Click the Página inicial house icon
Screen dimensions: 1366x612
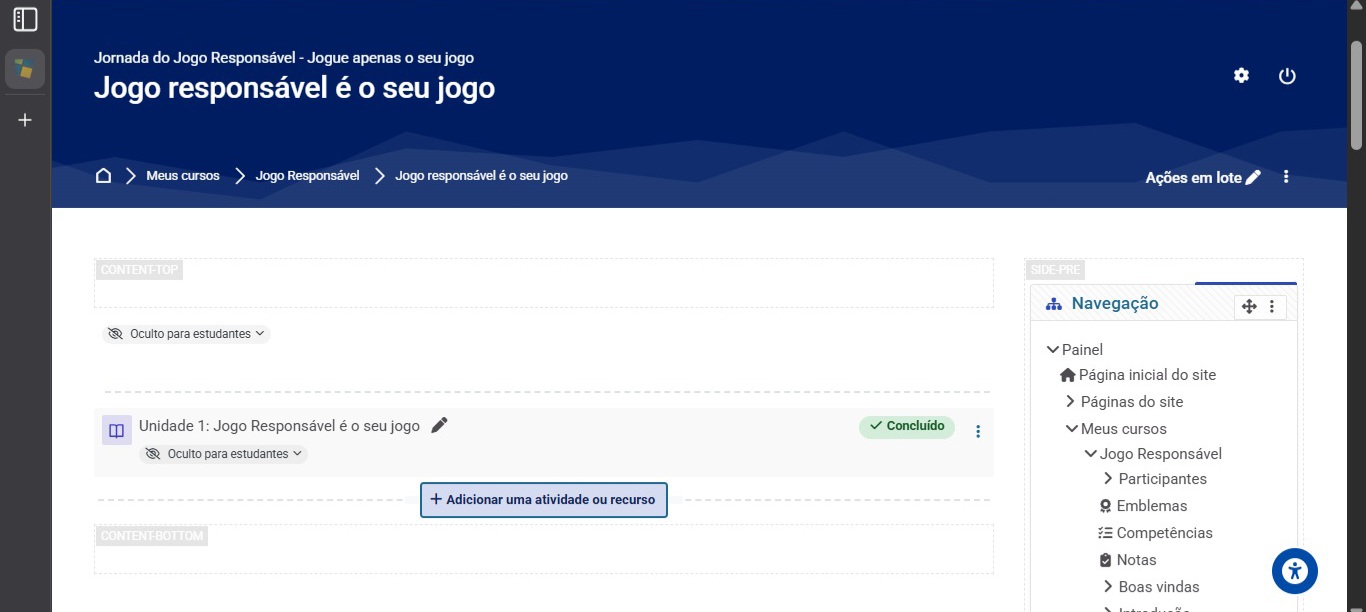[1068, 375]
